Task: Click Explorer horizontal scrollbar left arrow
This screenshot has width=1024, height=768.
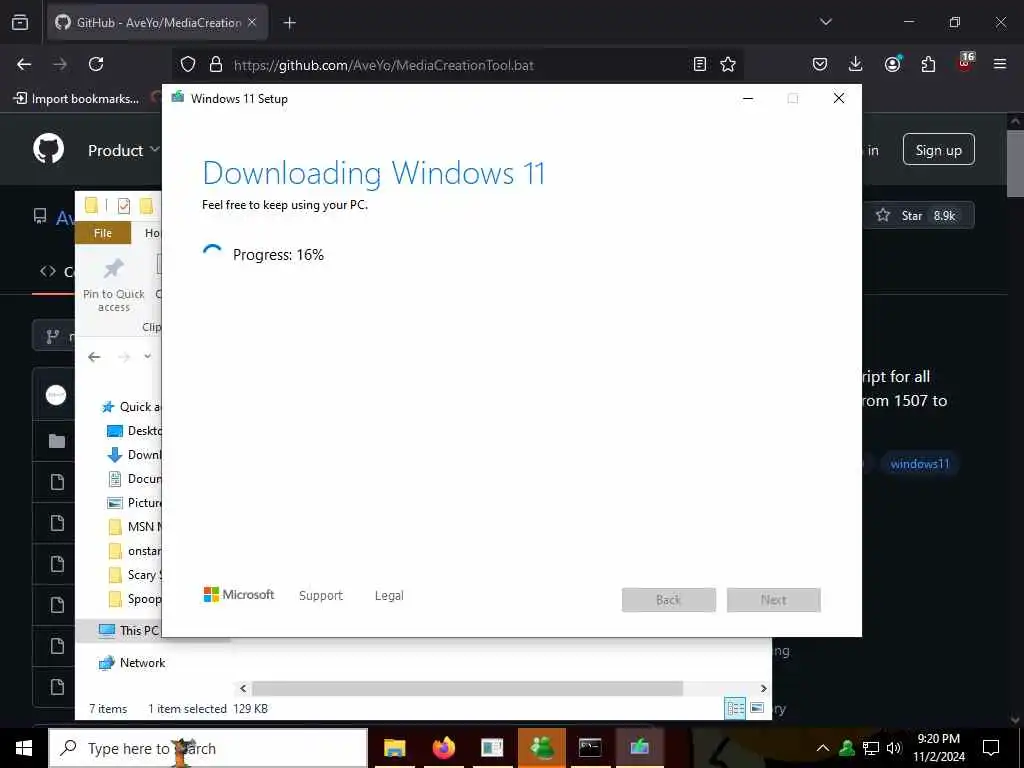Action: [x=243, y=688]
